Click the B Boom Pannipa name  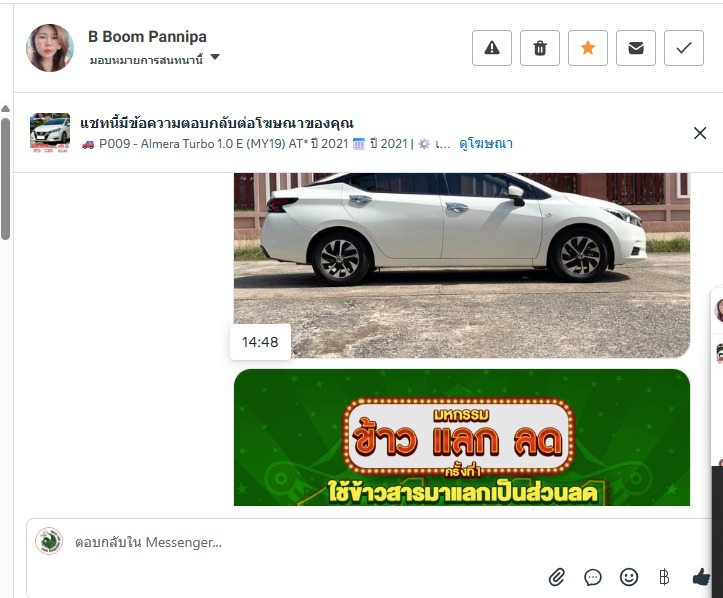pos(147,36)
